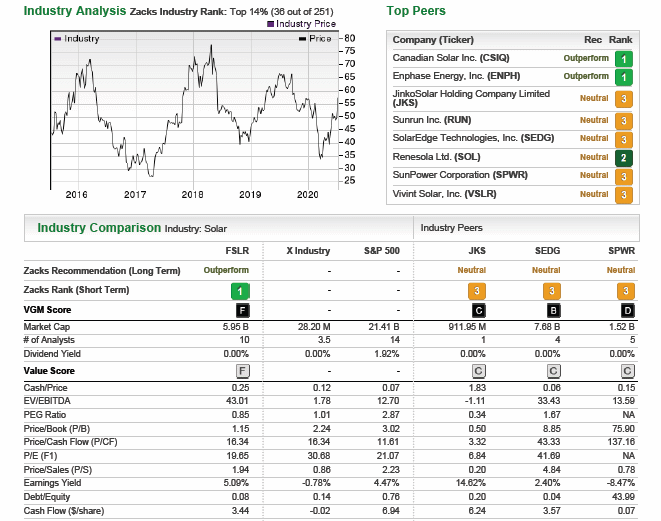Click FSLR Value Score F badge

pyautogui.click(x=242, y=371)
